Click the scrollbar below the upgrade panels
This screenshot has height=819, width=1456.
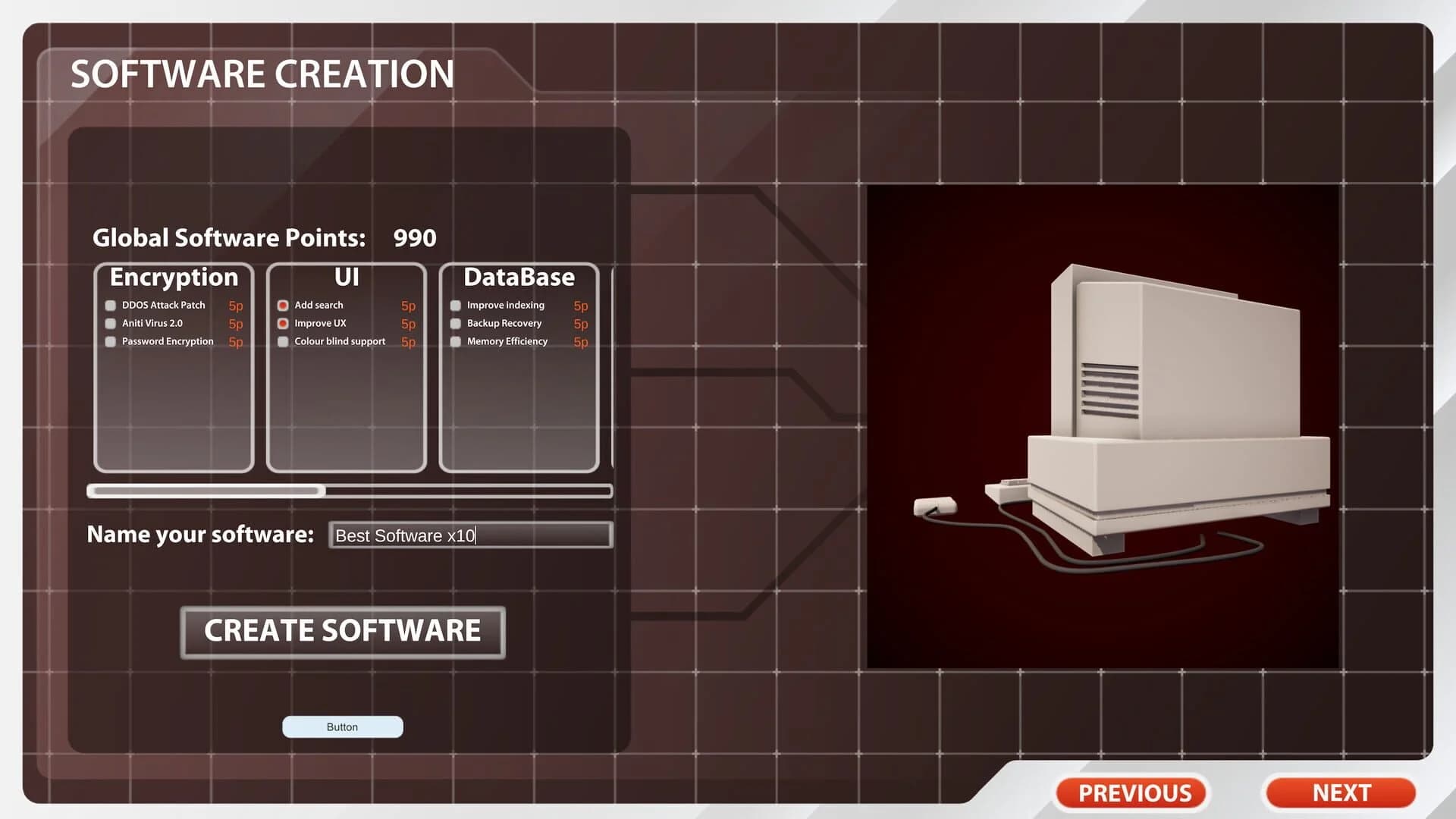349,491
